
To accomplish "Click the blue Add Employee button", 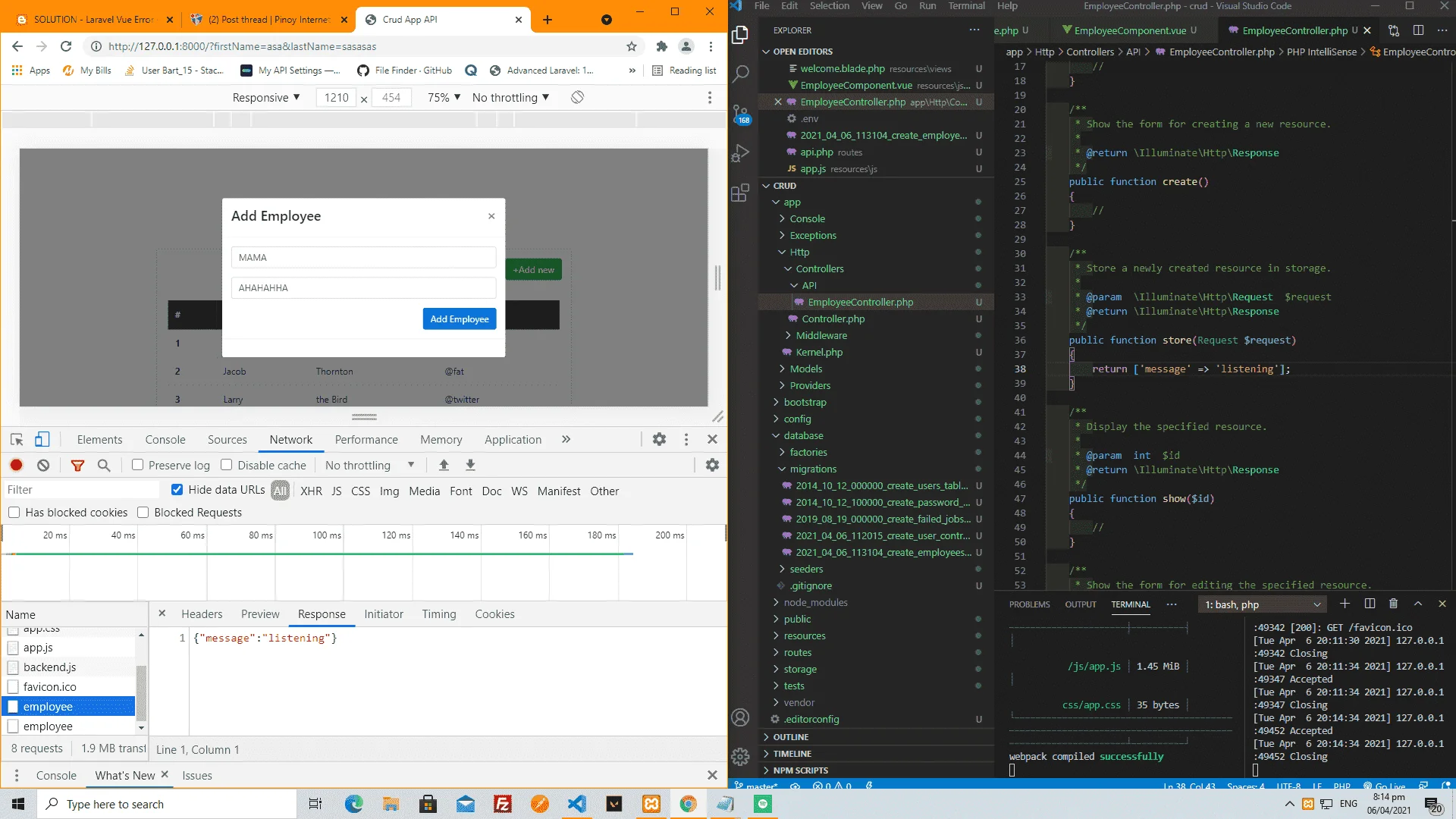I will tap(460, 319).
